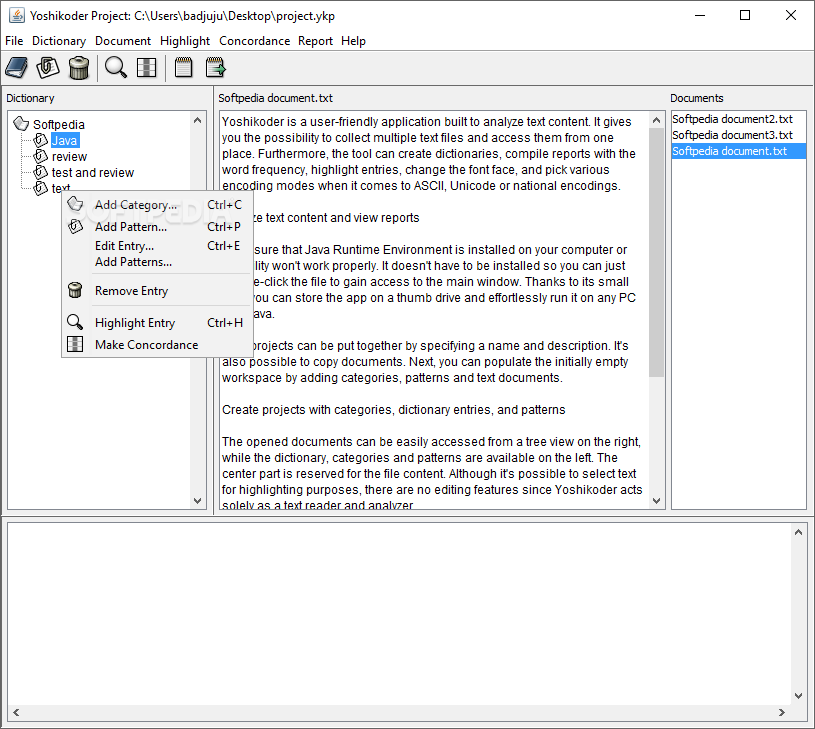Click the concordance toolbar icon
815x729 pixels.
click(x=147, y=68)
